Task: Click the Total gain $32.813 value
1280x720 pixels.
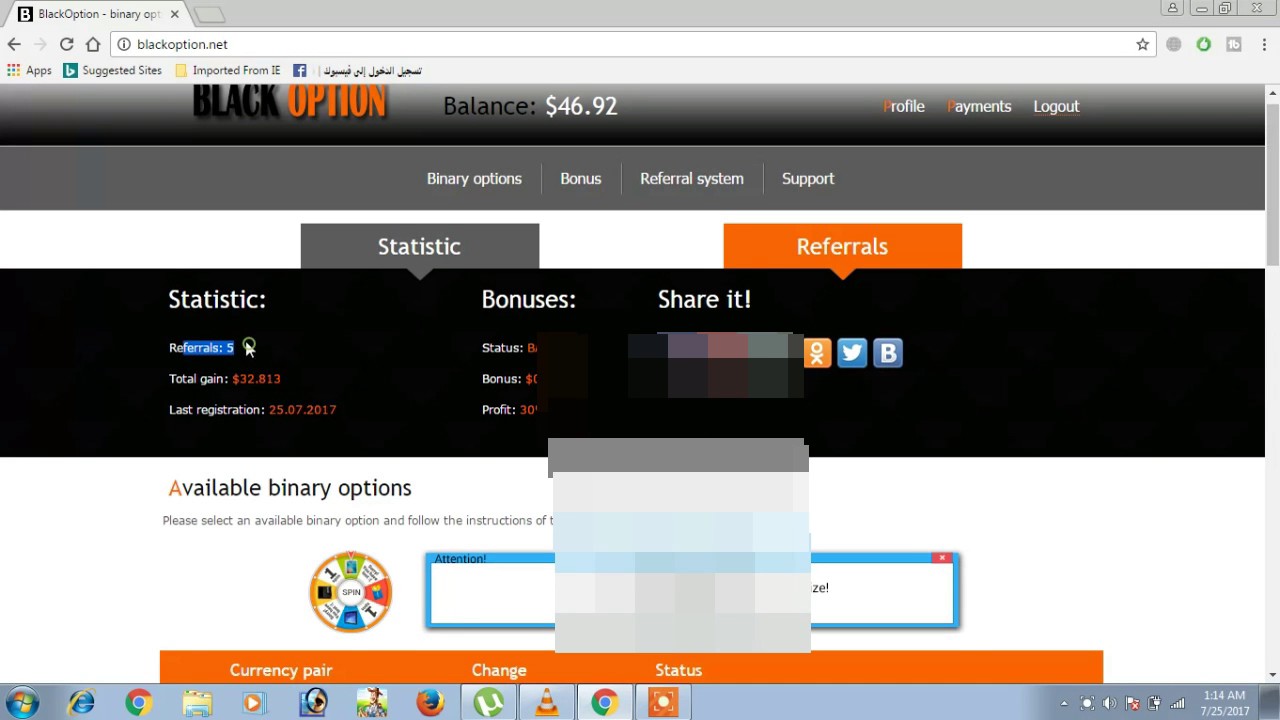Action: [256, 379]
